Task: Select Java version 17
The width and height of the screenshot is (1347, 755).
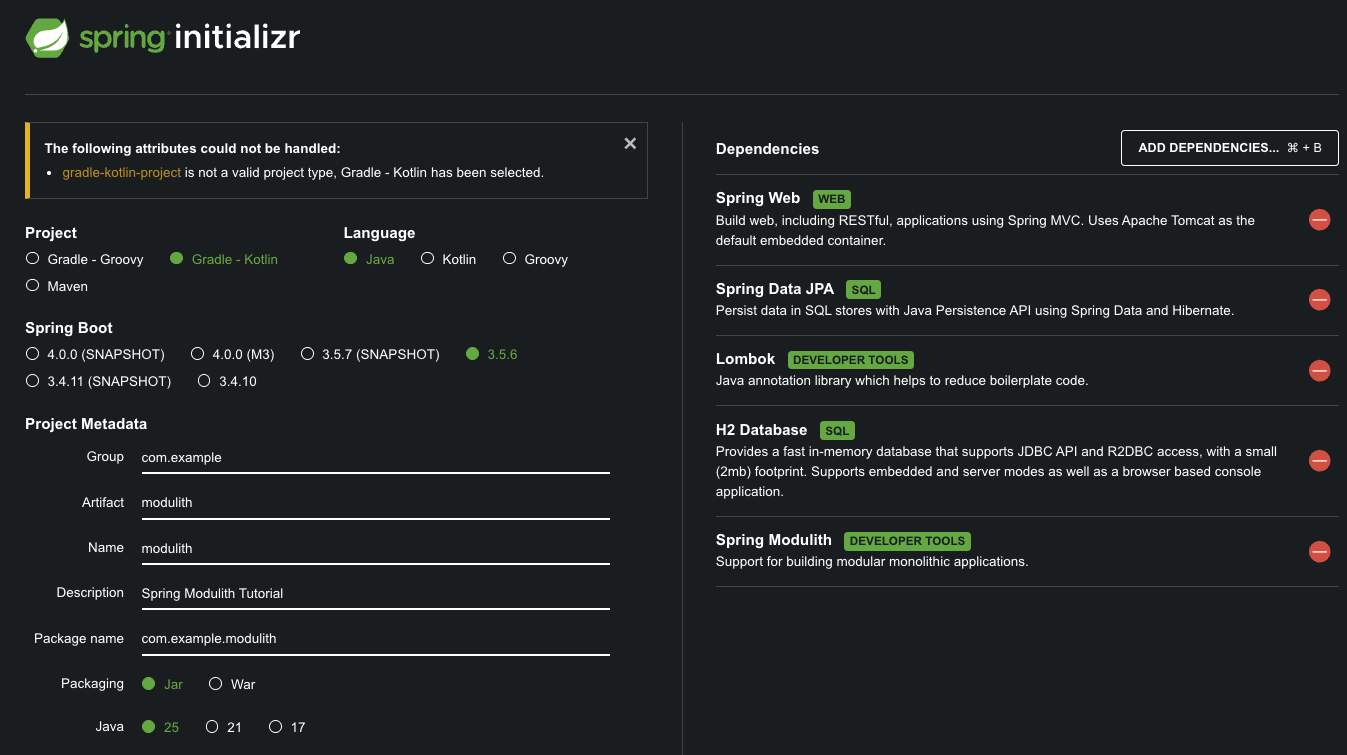Action: pyautogui.click(x=276, y=727)
